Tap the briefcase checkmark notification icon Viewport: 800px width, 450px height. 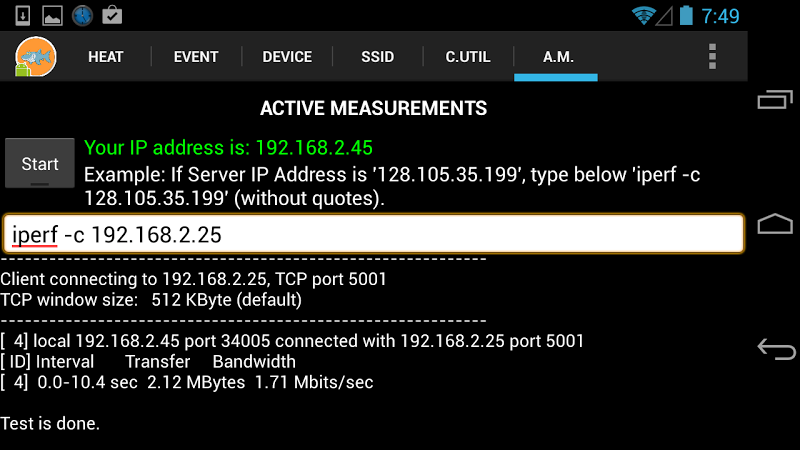112,15
